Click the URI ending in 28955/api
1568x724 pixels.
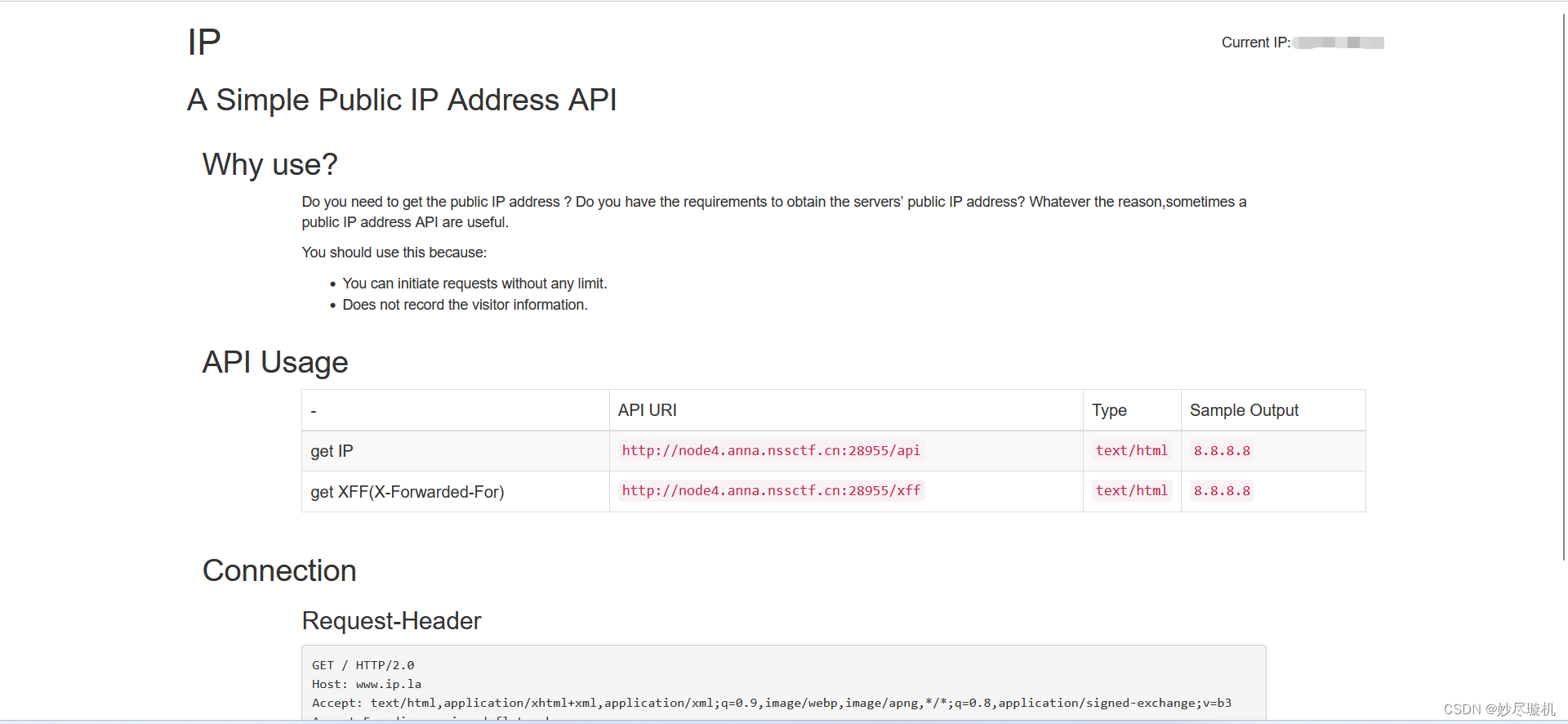771,450
